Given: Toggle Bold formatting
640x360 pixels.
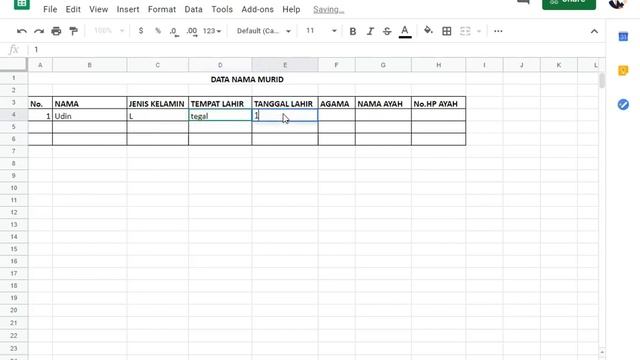Looking at the screenshot, I should click(x=353, y=31).
